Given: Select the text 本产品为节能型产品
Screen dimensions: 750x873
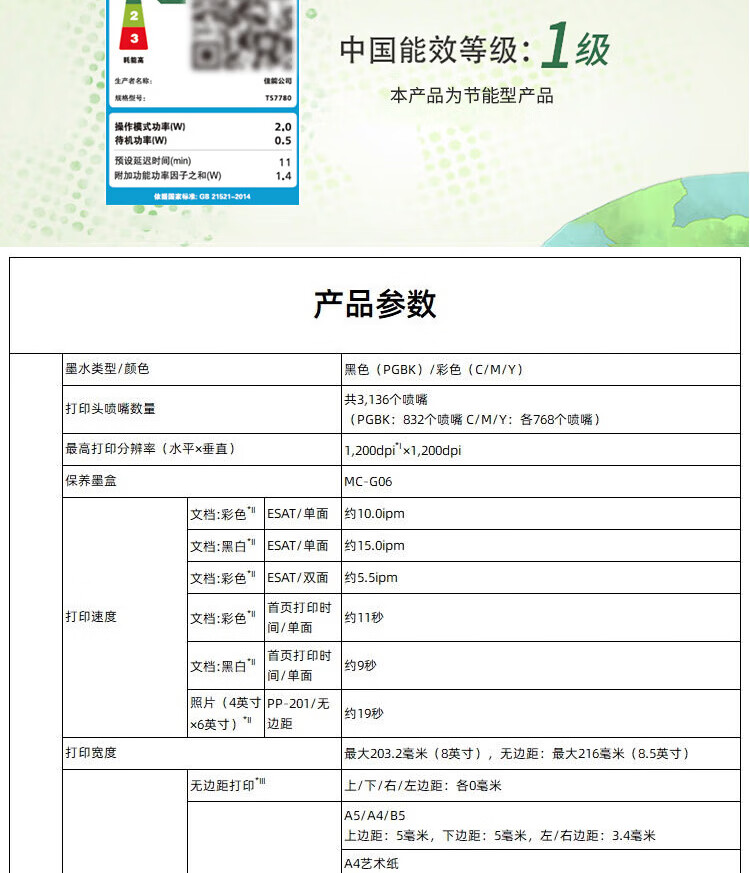Looking at the screenshot, I should pyautogui.click(x=472, y=96).
